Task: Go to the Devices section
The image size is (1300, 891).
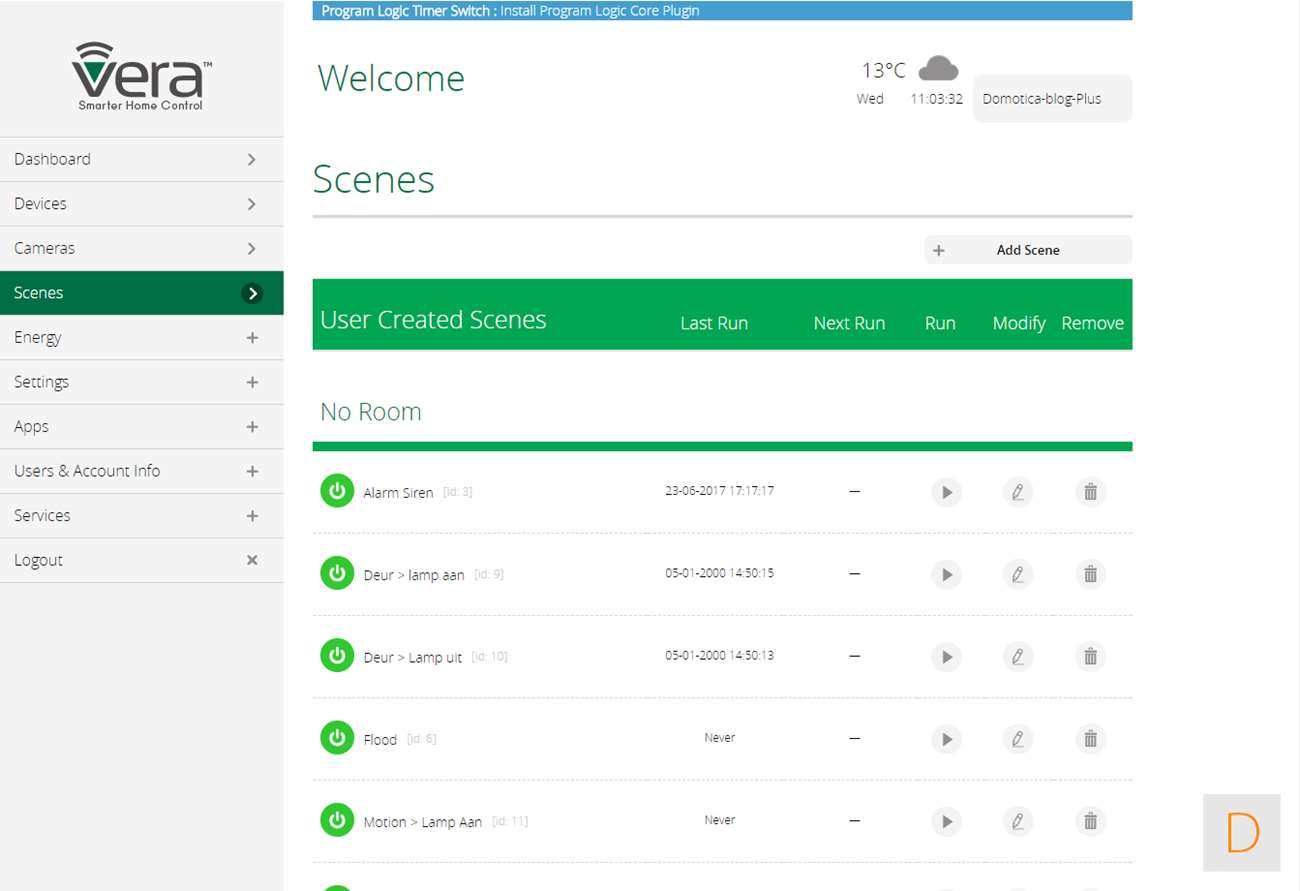Action: 141,204
